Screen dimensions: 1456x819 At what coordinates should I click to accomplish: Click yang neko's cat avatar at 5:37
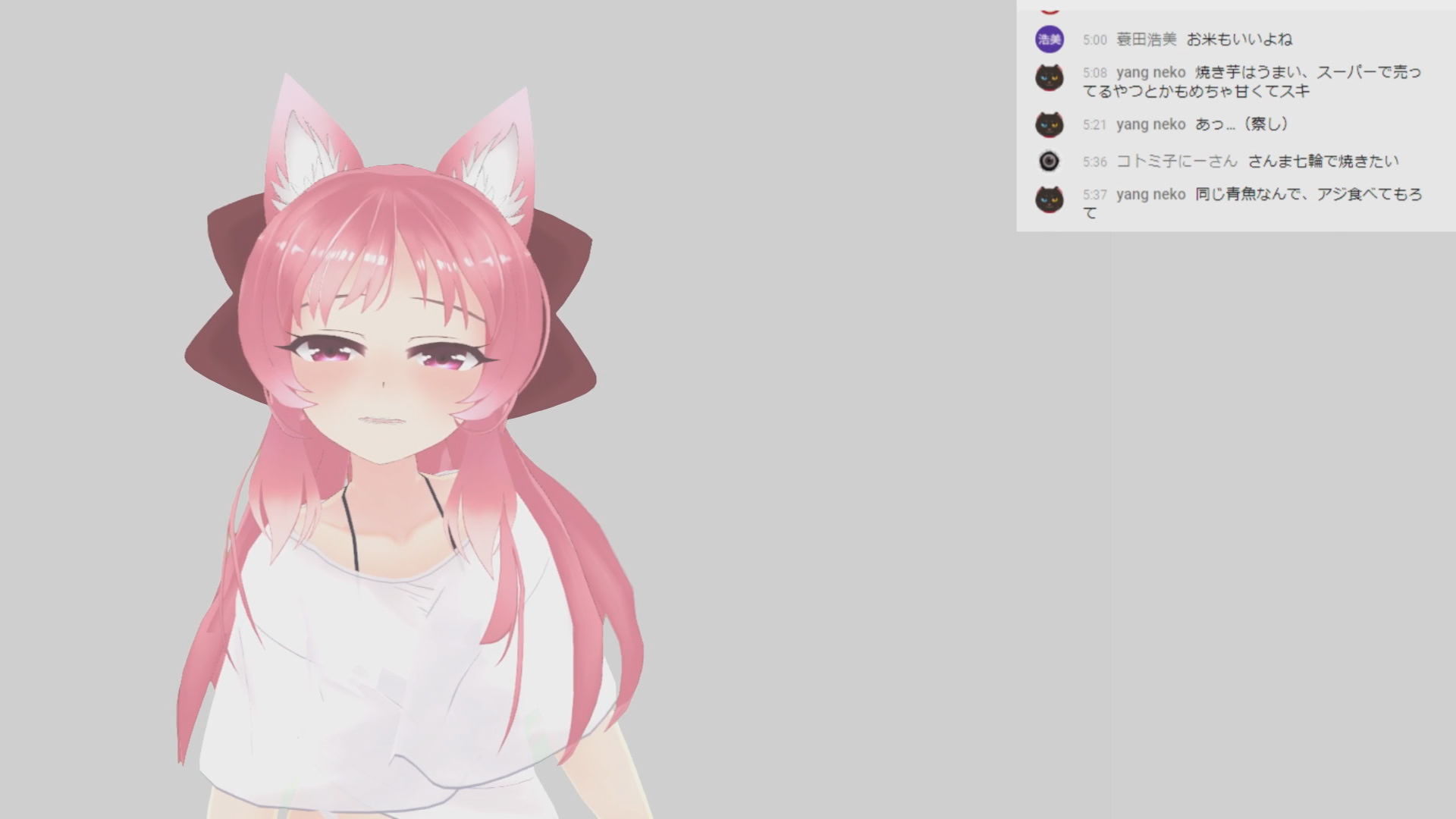pyautogui.click(x=1049, y=199)
